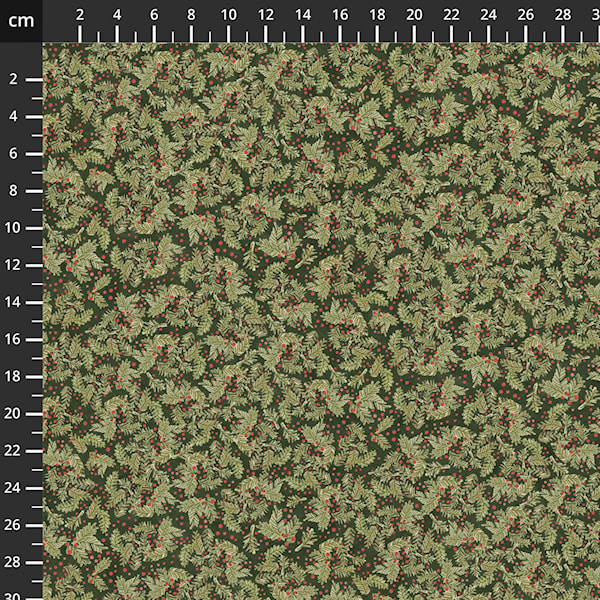Click the 6 on the horizontal ruler
600x600 pixels.
pyautogui.click(x=154, y=15)
